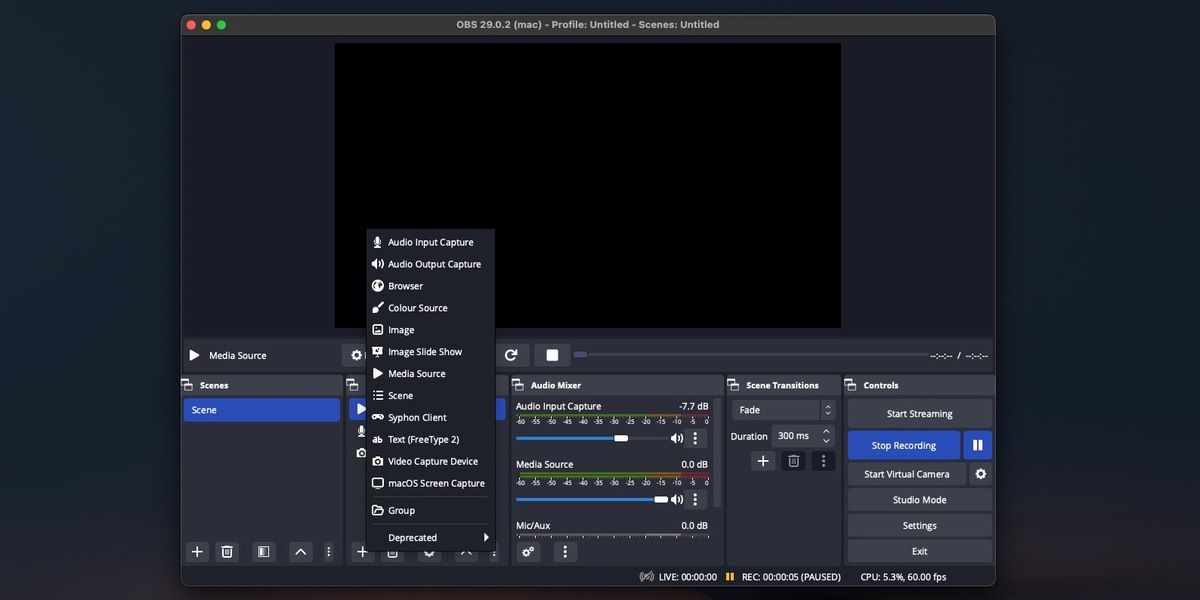
Task: Open advanced audio properties gear icon
Action: pyautogui.click(x=528, y=551)
